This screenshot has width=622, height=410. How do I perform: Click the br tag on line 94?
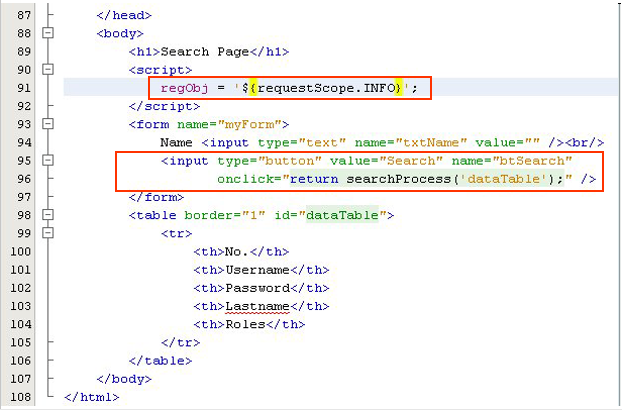(584, 143)
